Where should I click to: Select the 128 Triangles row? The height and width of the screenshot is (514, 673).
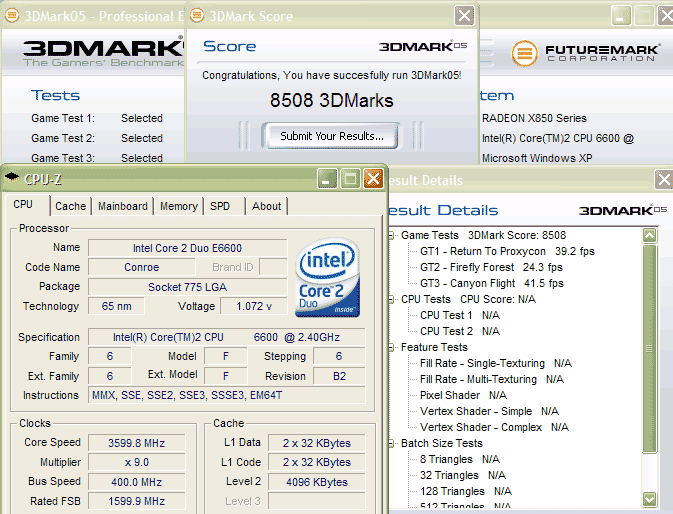coord(466,491)
